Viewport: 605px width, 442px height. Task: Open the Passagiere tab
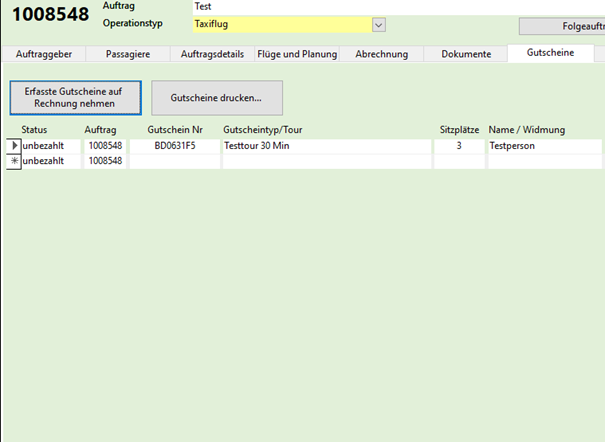(x=127, y=54)
